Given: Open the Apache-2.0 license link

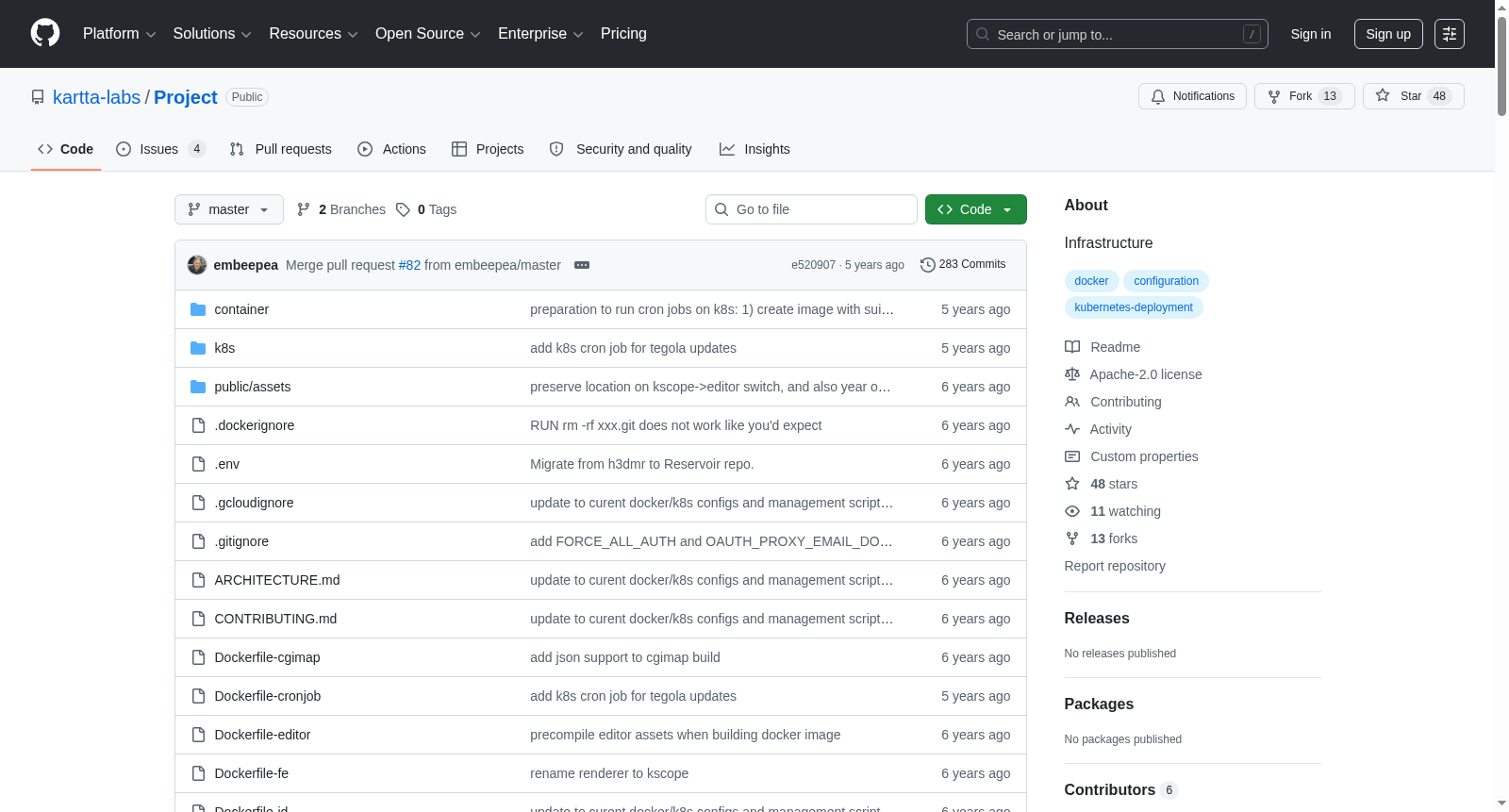Looking at the screenshot, I should (x=1134, y=374).
